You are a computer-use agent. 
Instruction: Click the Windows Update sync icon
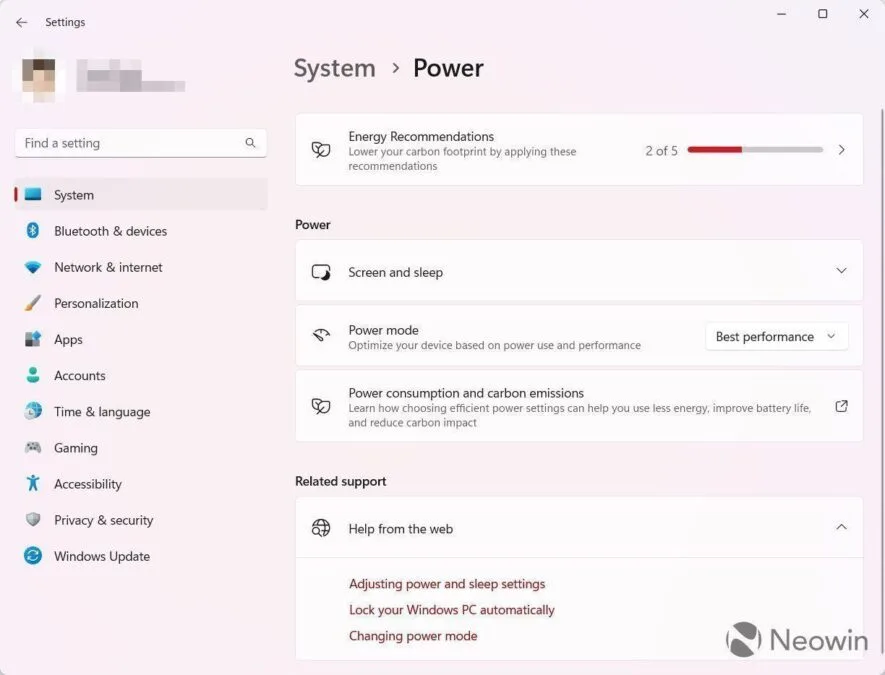pyautogui.click(x=33, y=555)
